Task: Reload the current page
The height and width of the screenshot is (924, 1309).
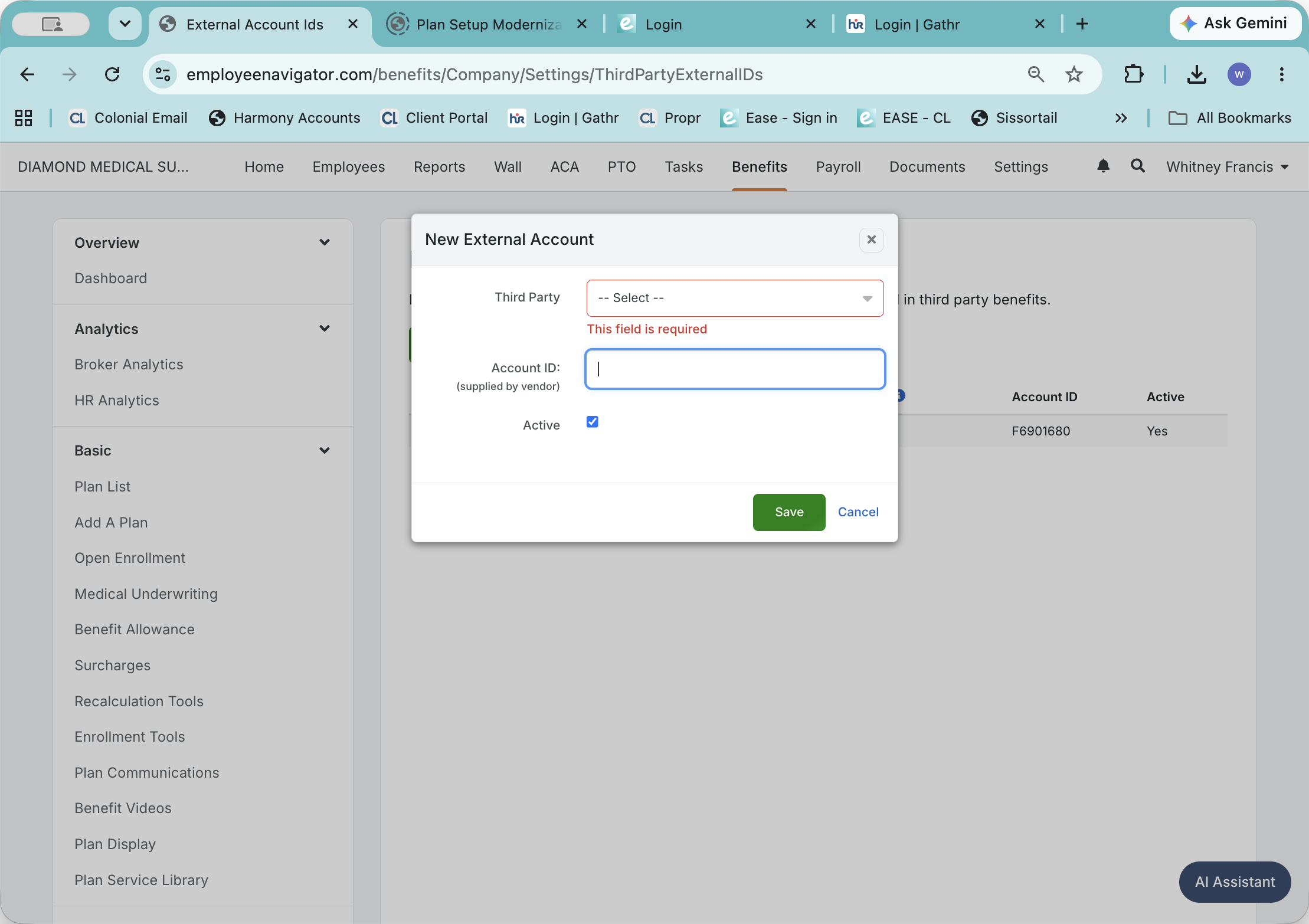Action: point(112,74)
